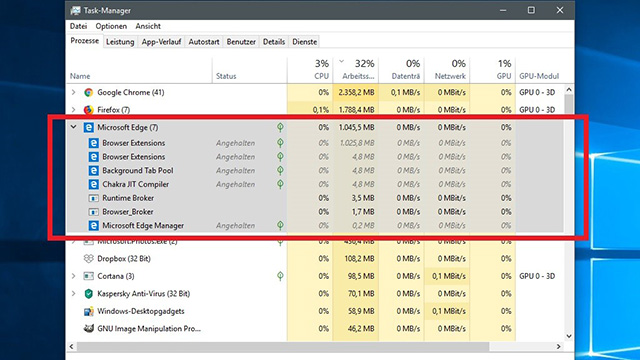Click the leaf icon on the Chakra JIT Compiler row
Viewport: 640px width, 360px height.
coord(280,184)
